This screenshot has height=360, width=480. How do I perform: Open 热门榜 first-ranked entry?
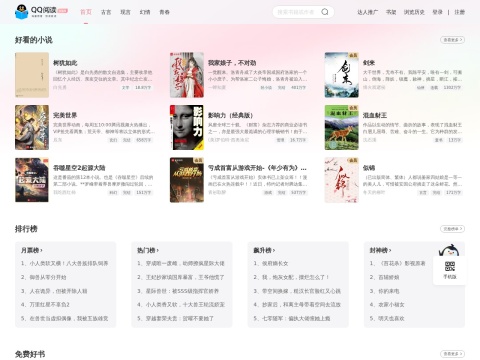pyautogui.click(x=181, y=263)
